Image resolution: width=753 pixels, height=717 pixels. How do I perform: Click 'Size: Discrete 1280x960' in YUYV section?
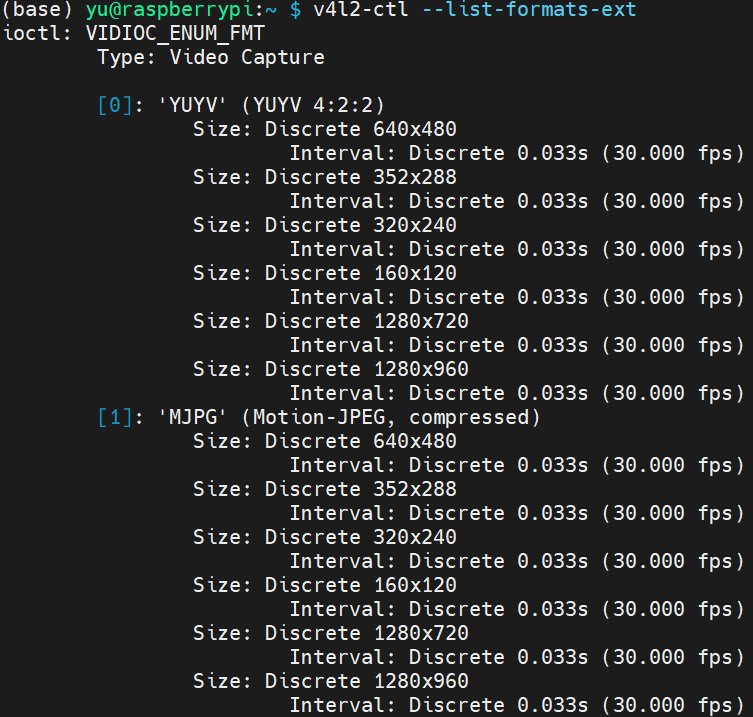pyautogui.click(x=331, y=369)
